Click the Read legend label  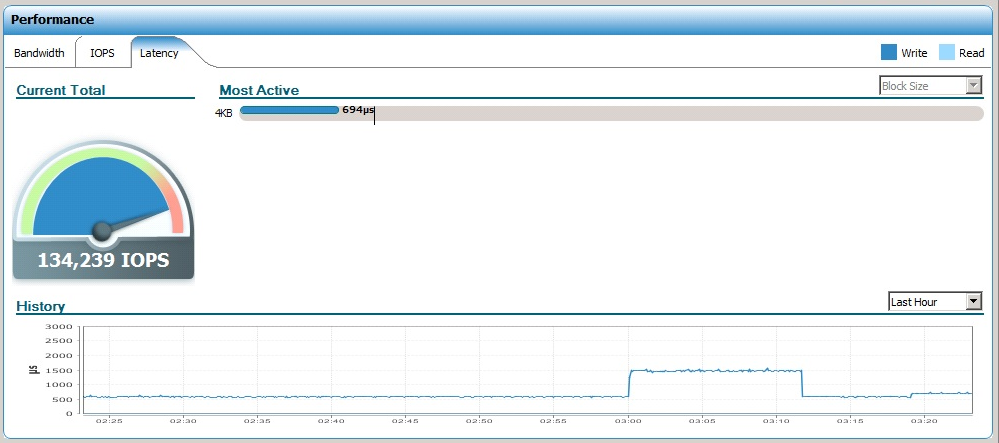click(x=972, y=53)
